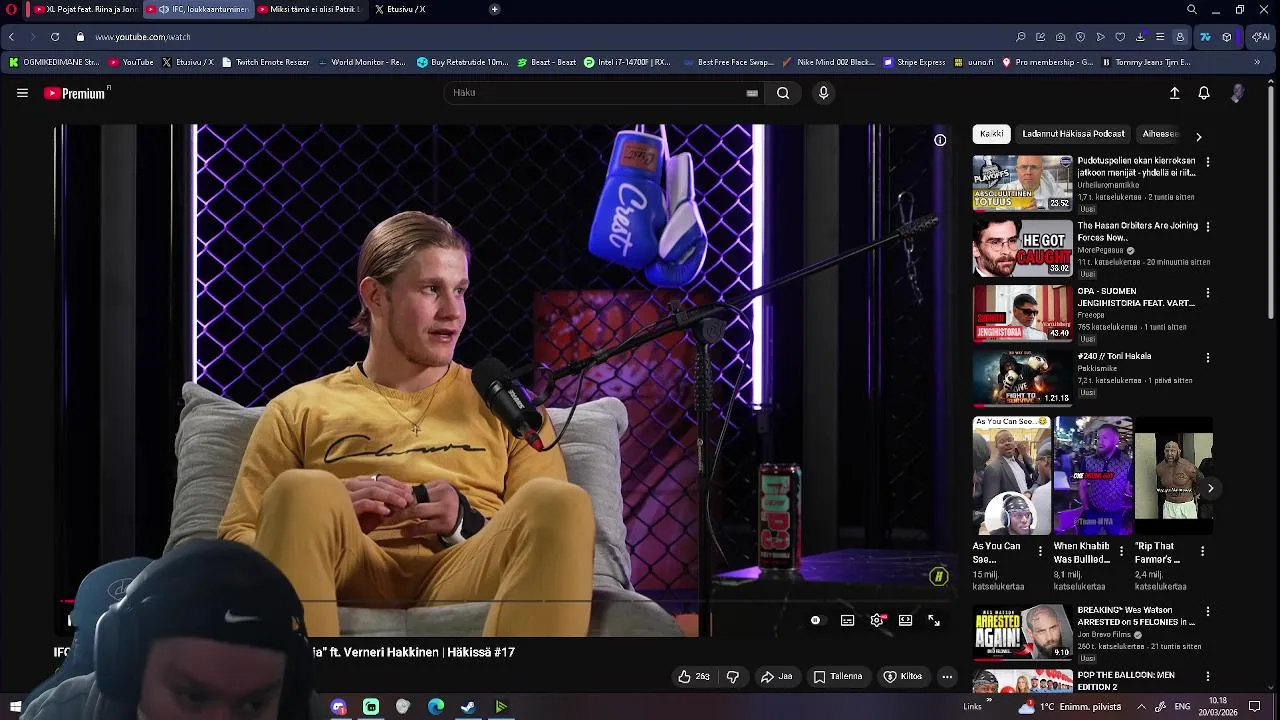The width and height of the screenshot is (1280, 720).
Task: Open a new browser tab
Action: point(494,9)
